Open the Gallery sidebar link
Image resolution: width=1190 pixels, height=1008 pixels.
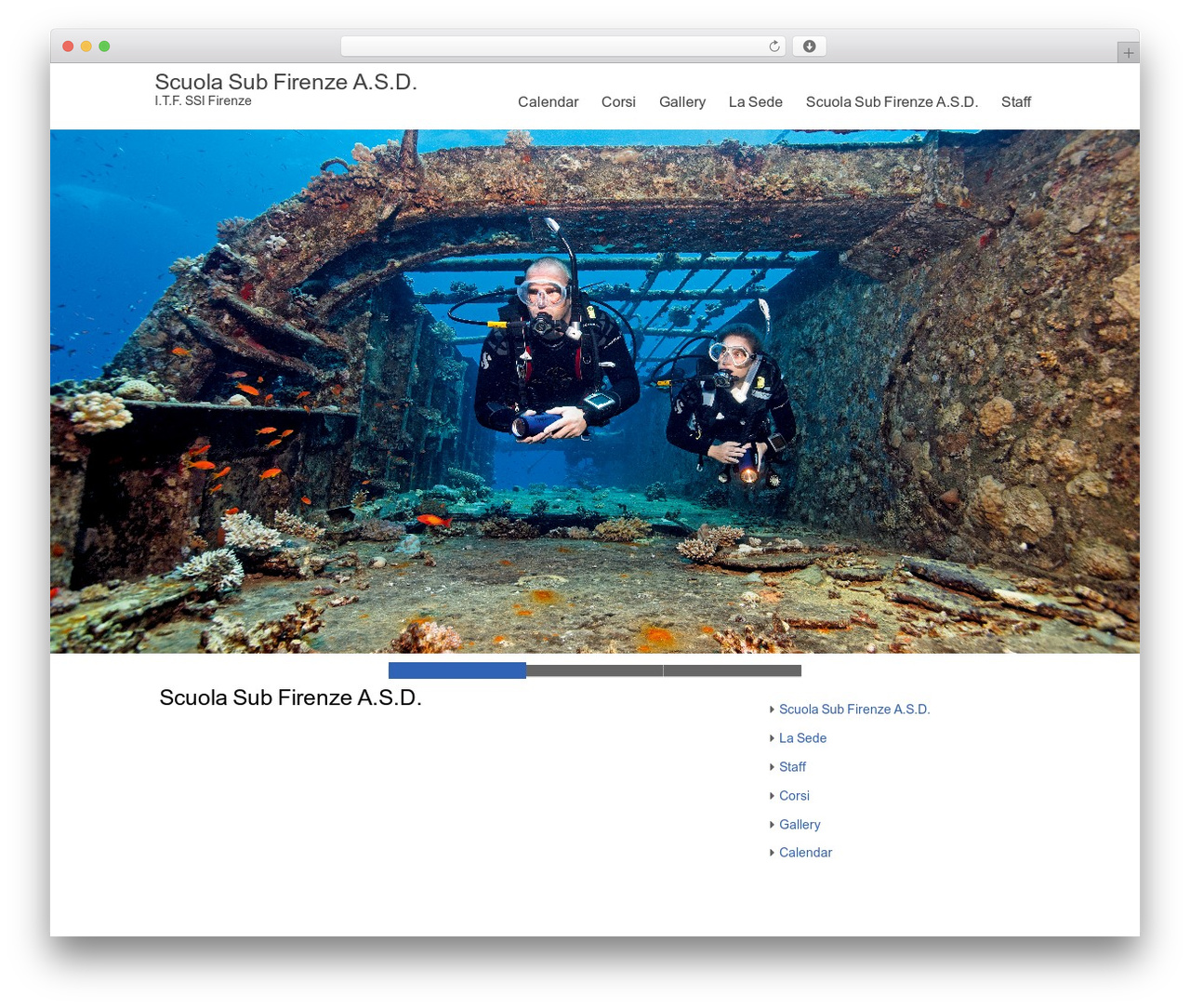(x=800, y=825)
